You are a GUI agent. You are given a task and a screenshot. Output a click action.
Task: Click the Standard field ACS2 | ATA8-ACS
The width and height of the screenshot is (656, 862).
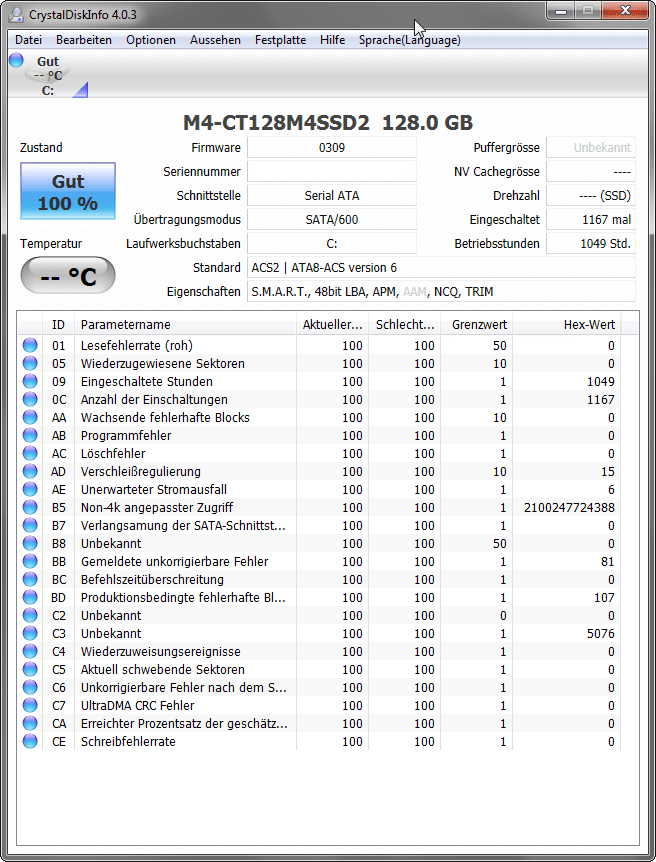[441, 268]
